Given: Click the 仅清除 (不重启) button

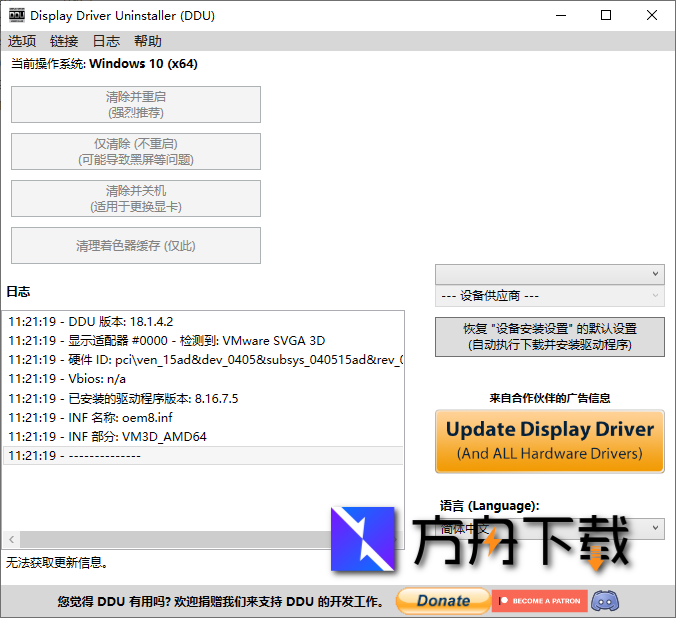Looking at the screenshot, I should point(136,151).
